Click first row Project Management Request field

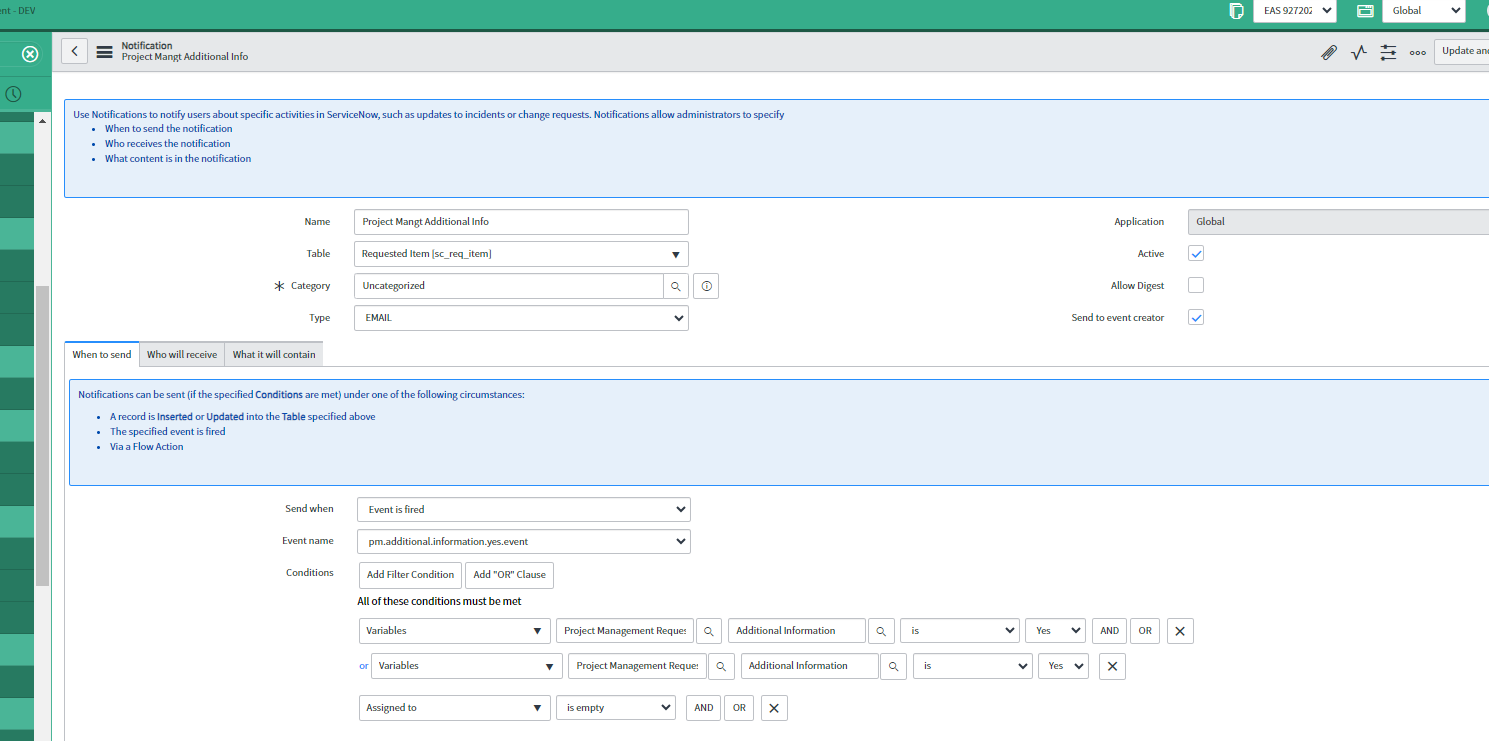click(x=625, y=631)
